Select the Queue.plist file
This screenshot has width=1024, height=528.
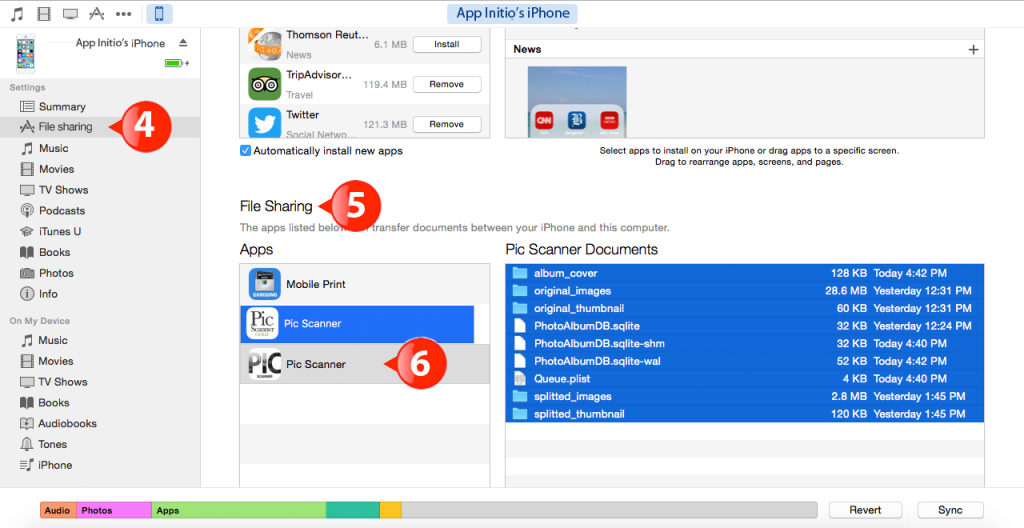coord(744,379)
